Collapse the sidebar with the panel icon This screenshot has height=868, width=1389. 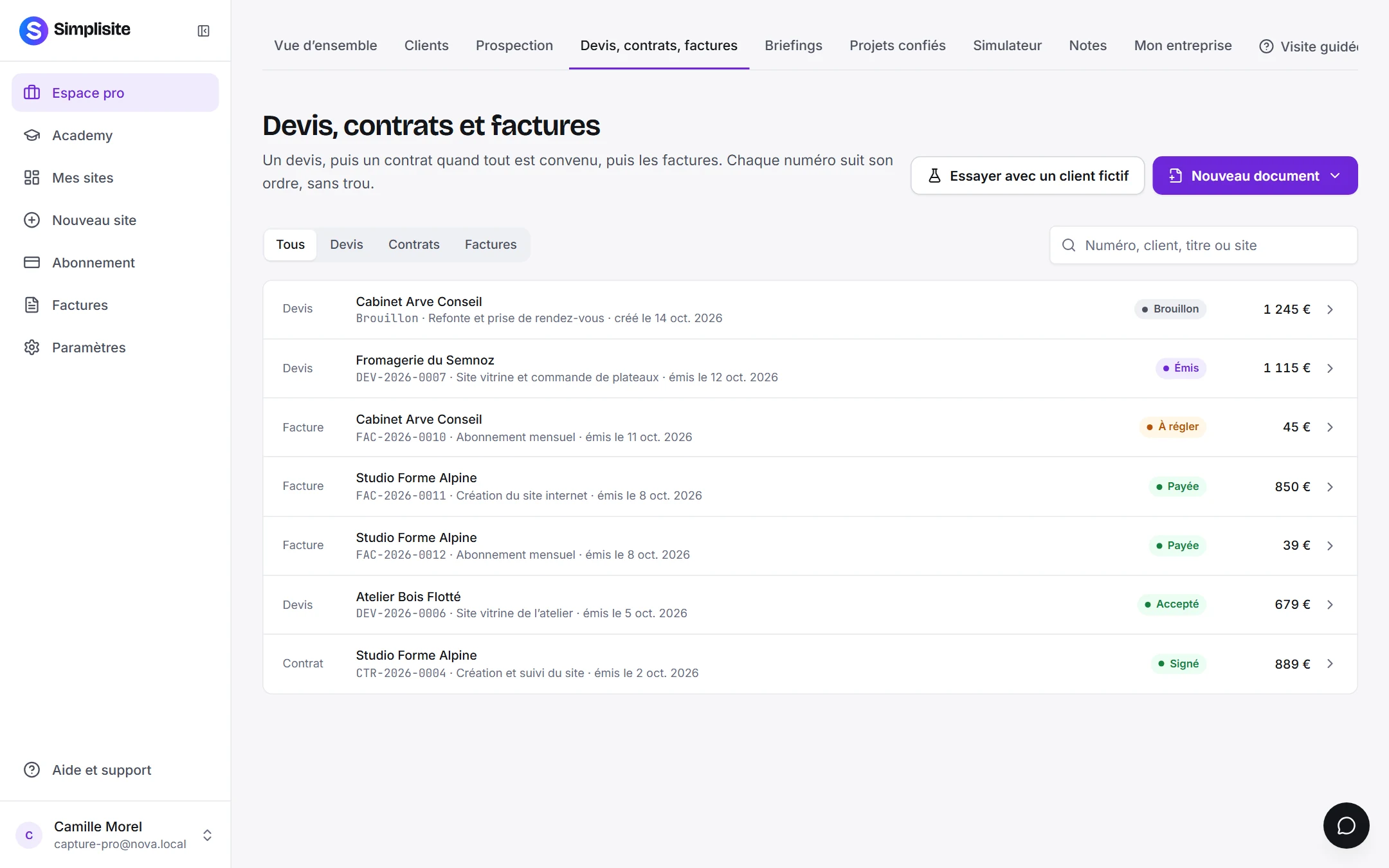tap(203, 31)
